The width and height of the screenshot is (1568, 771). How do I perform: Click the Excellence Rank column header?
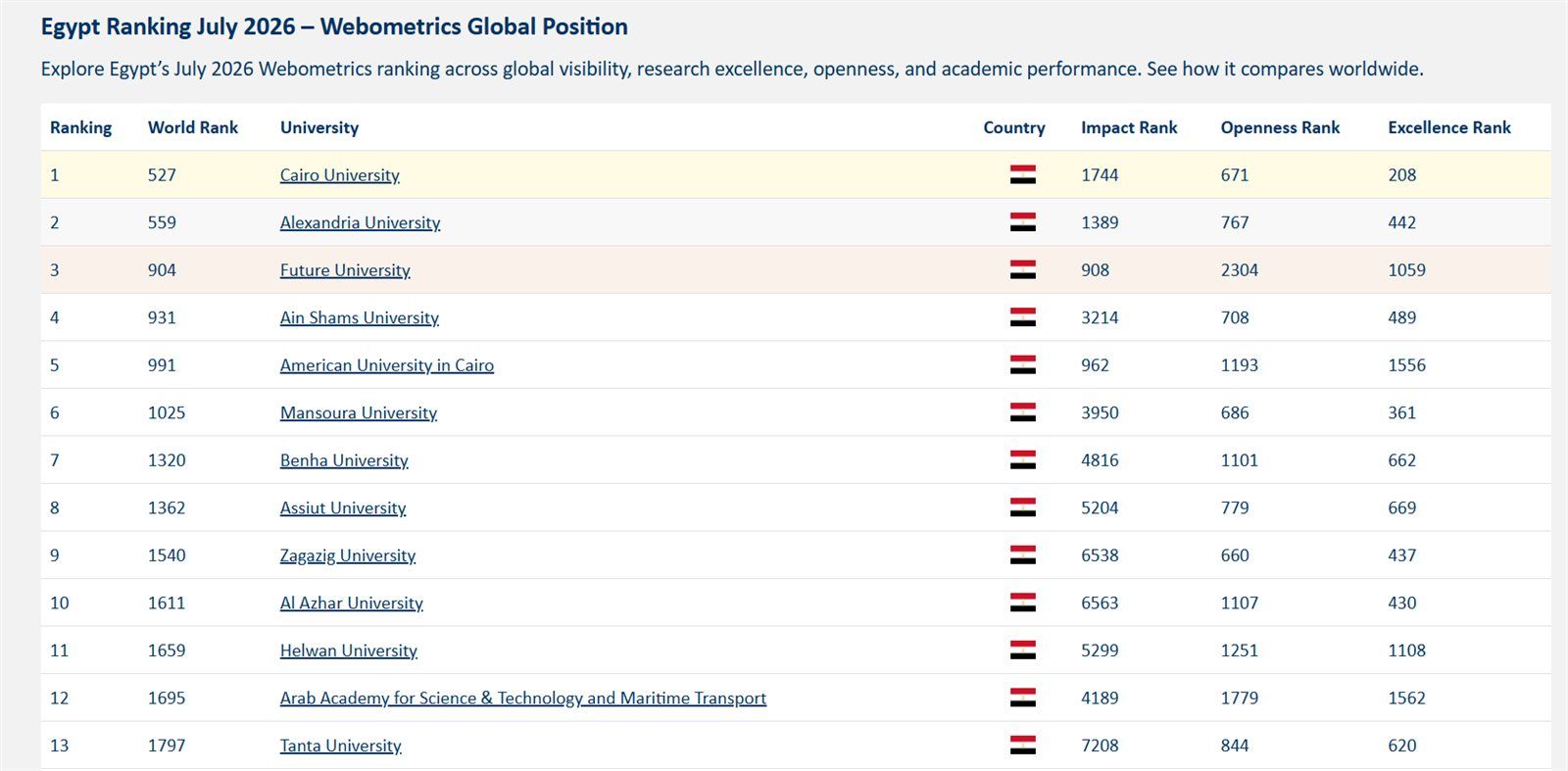pyautogui.click(x=1449, y=127)
